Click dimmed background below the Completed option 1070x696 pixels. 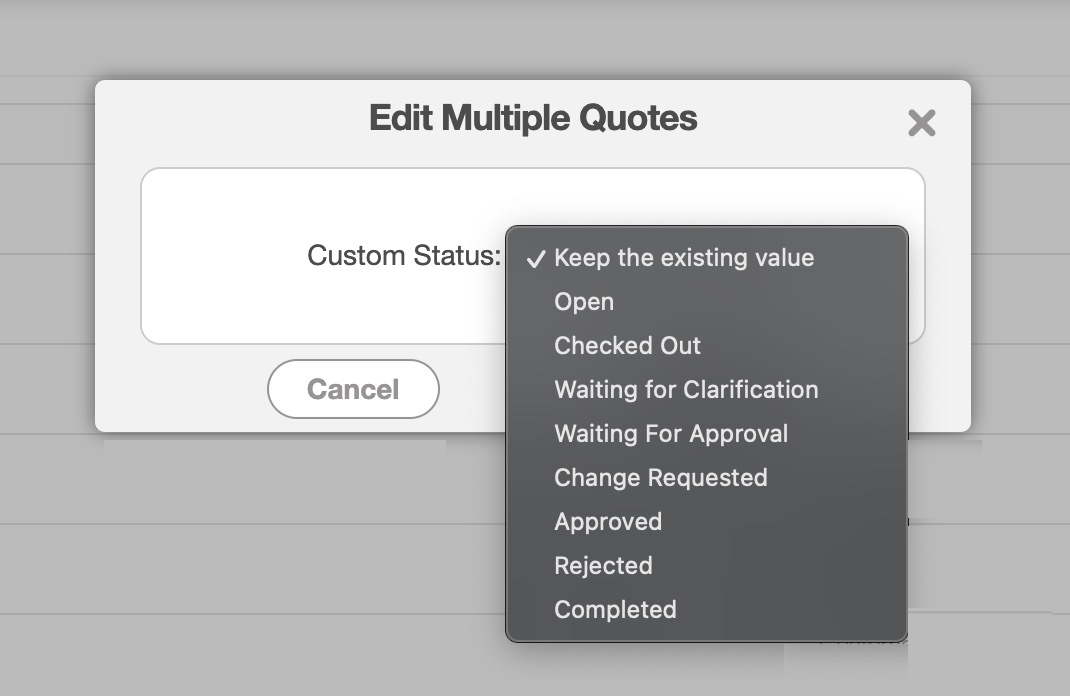700,670
